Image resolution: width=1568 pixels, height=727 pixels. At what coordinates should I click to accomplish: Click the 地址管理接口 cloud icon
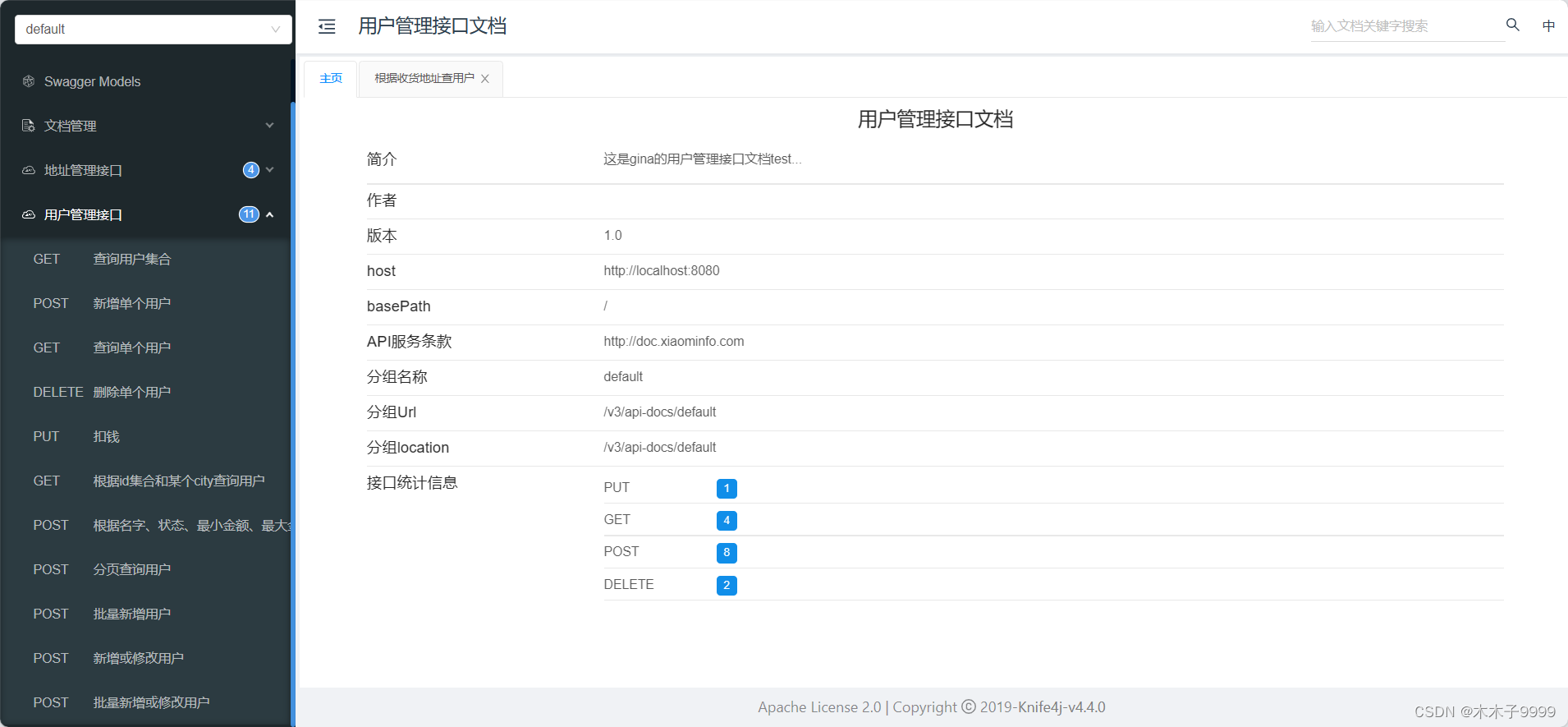29,170
